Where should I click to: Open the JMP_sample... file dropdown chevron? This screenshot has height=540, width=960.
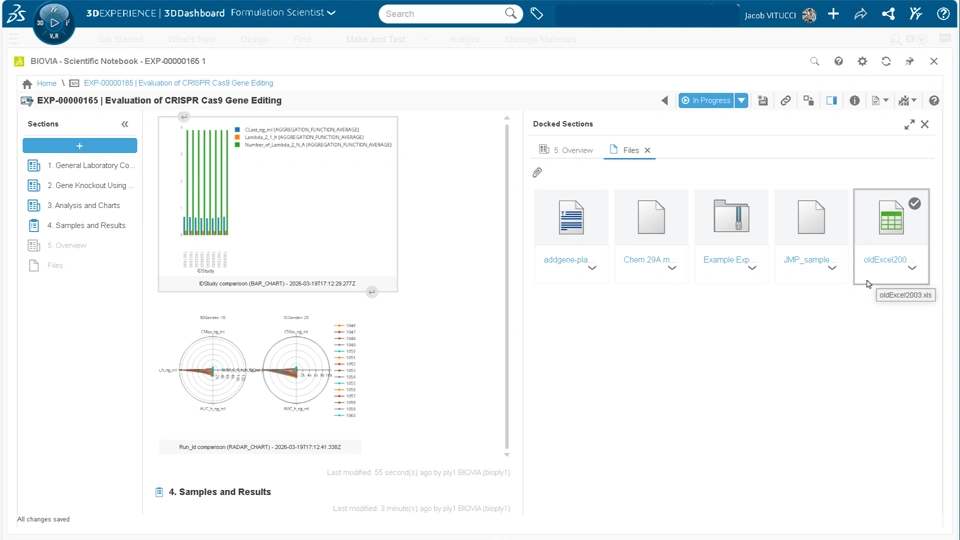tap(832, 268)
